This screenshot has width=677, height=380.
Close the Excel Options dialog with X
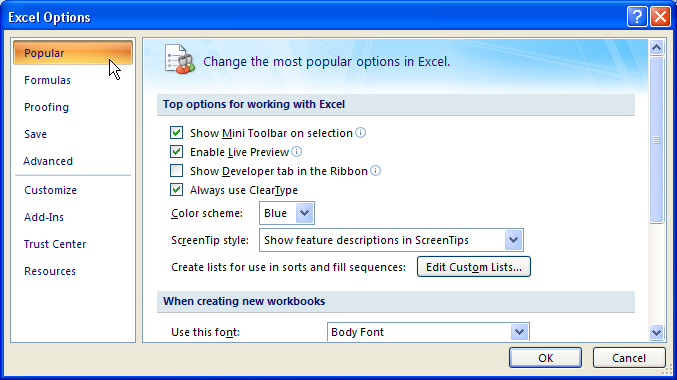click(x=660, y=17)
